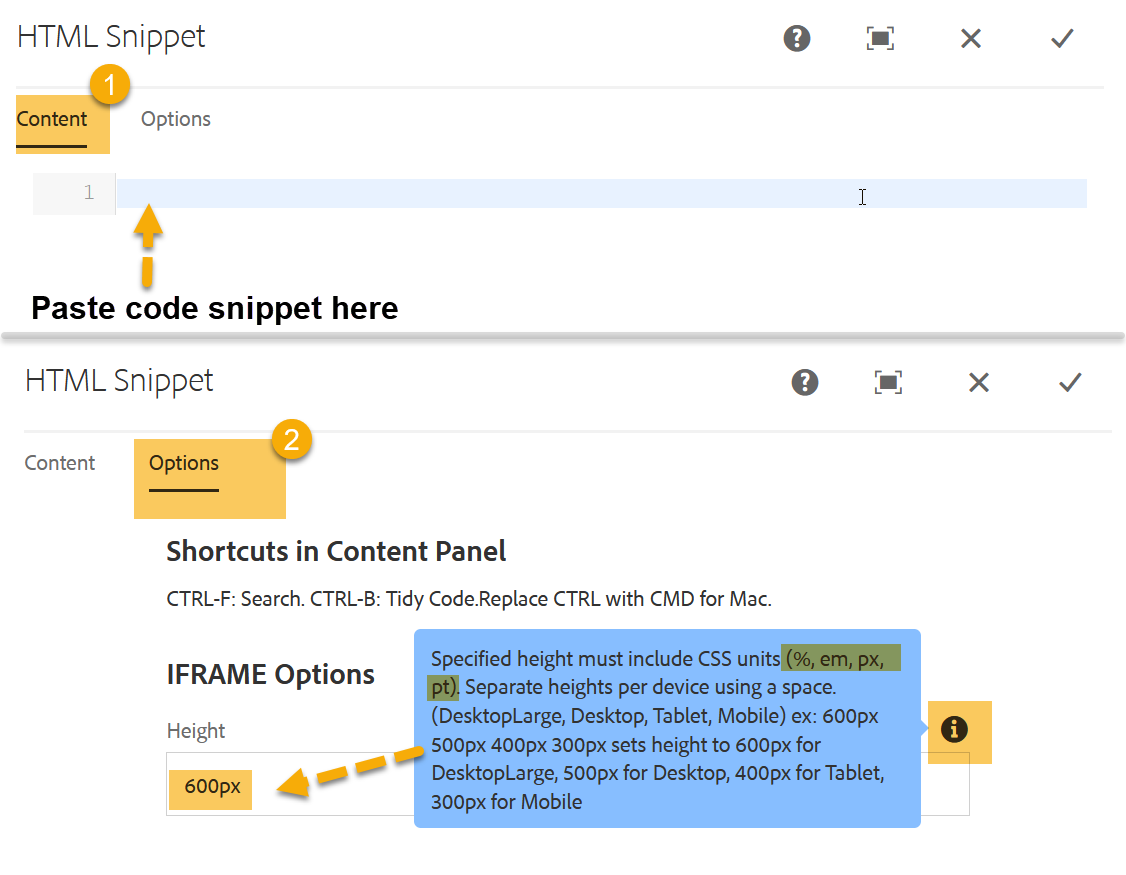
Task: Click the Shortcuts in Content Panel heading
Action: (x=336, y=552)
